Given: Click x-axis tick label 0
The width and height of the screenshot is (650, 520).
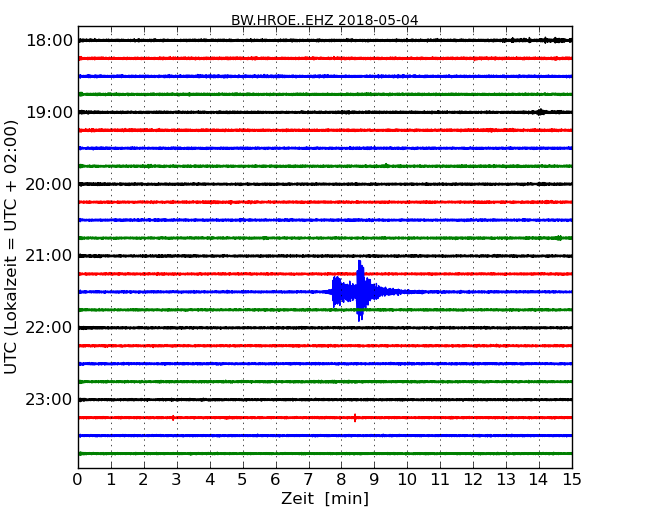Looking at the screenshot, I should (78, 480).
